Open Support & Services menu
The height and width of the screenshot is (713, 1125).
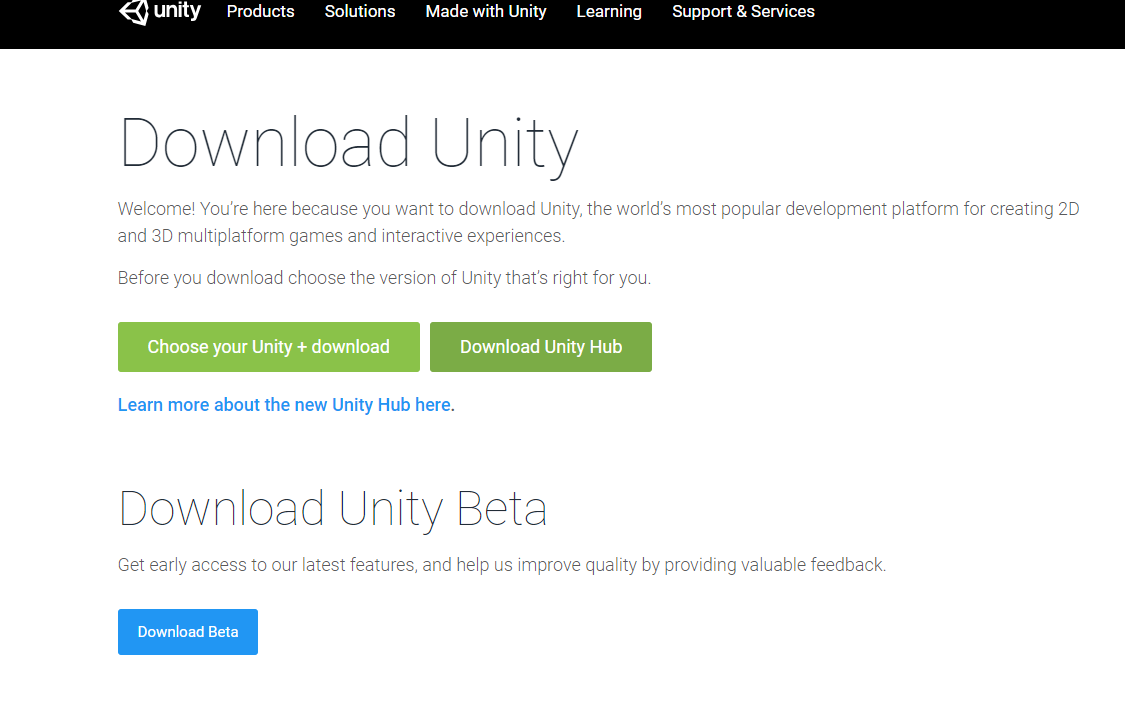pos(743,11)
